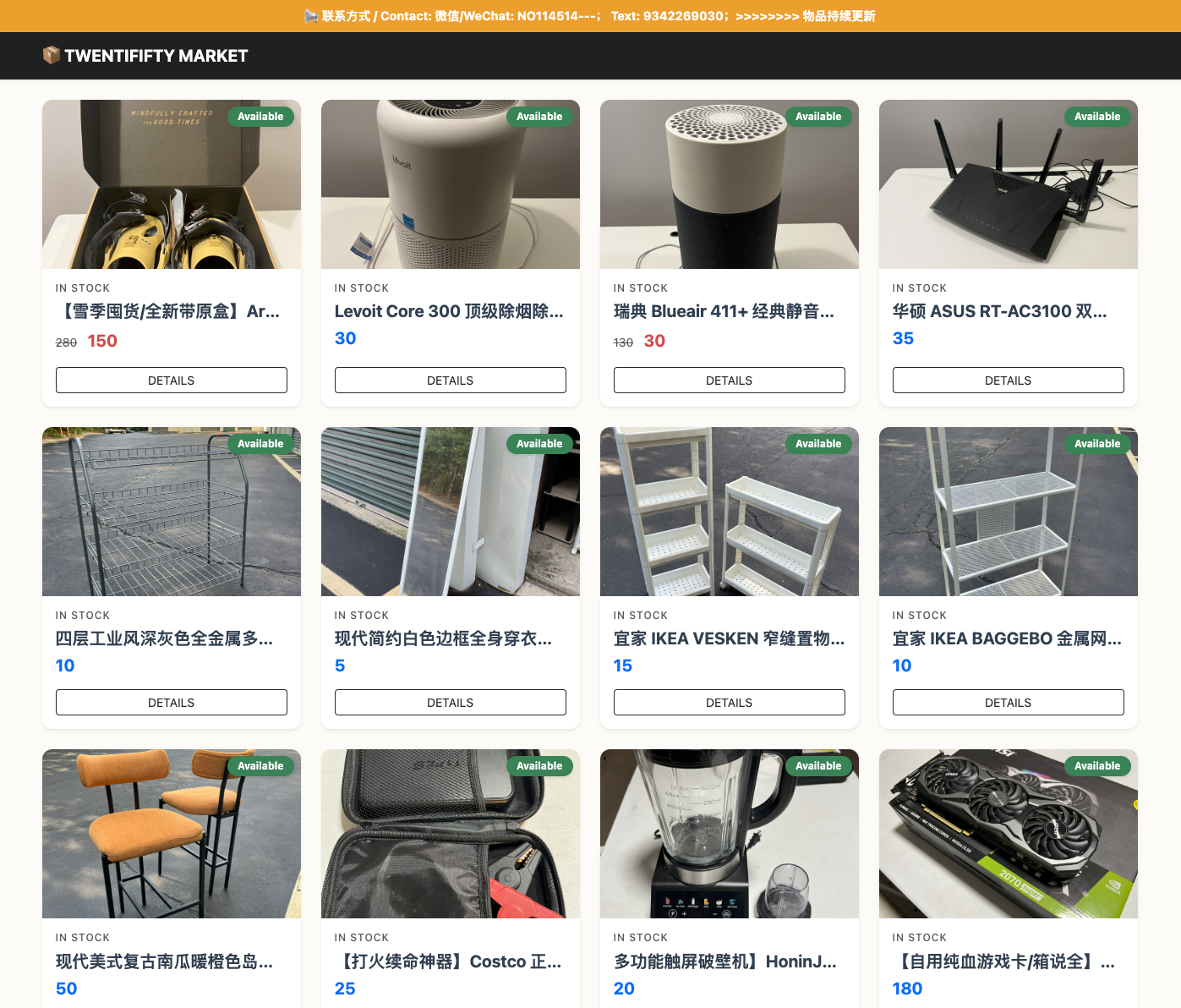Viewport: 1181px width, 1008px height.
Task: Click IN STOCK label above ASUS router title
Action: (920, 288)
